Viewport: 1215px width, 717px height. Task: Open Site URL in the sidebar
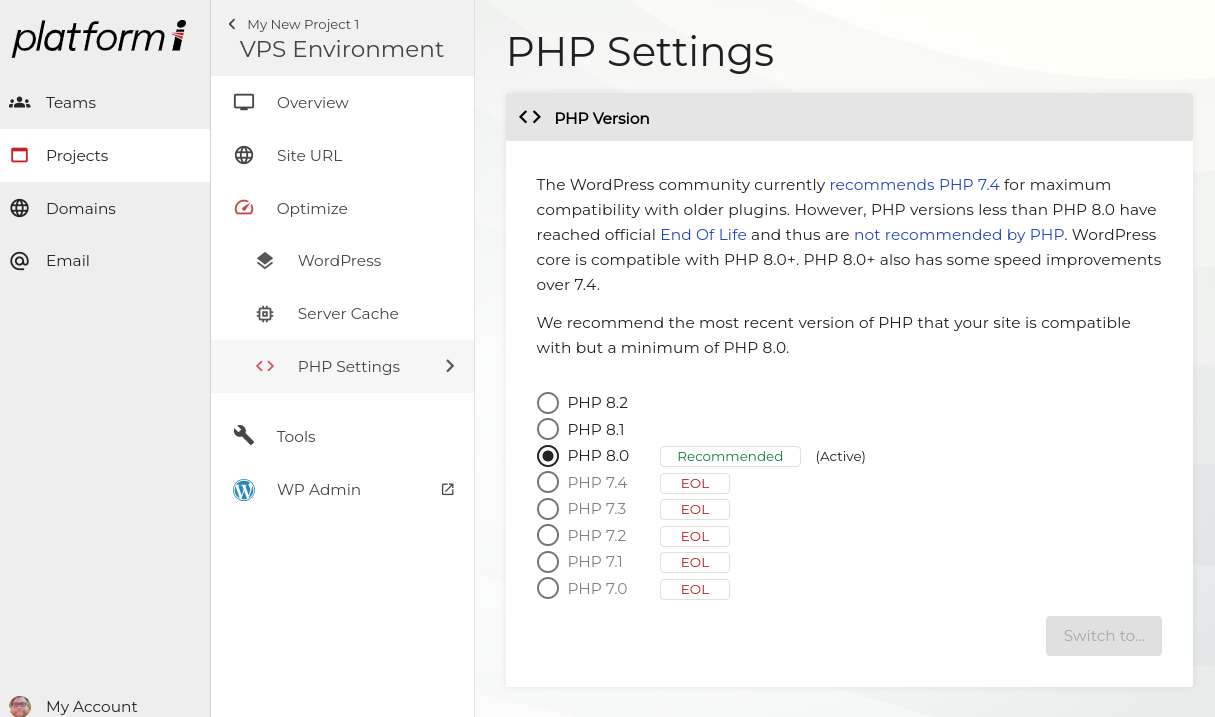pyautogui.click(x=309, y=155)
